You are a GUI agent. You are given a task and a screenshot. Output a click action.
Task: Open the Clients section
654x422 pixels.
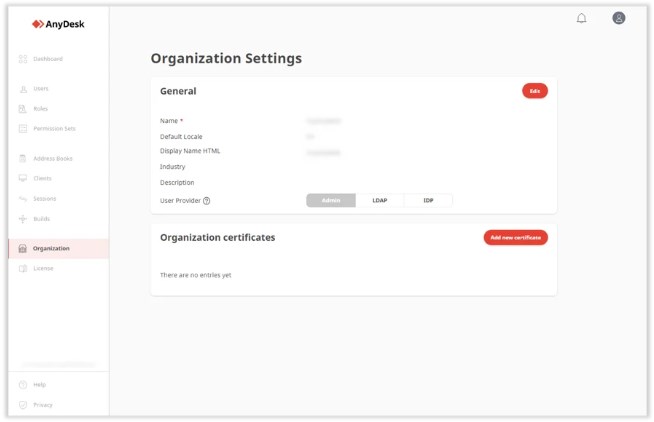point(42,178)
